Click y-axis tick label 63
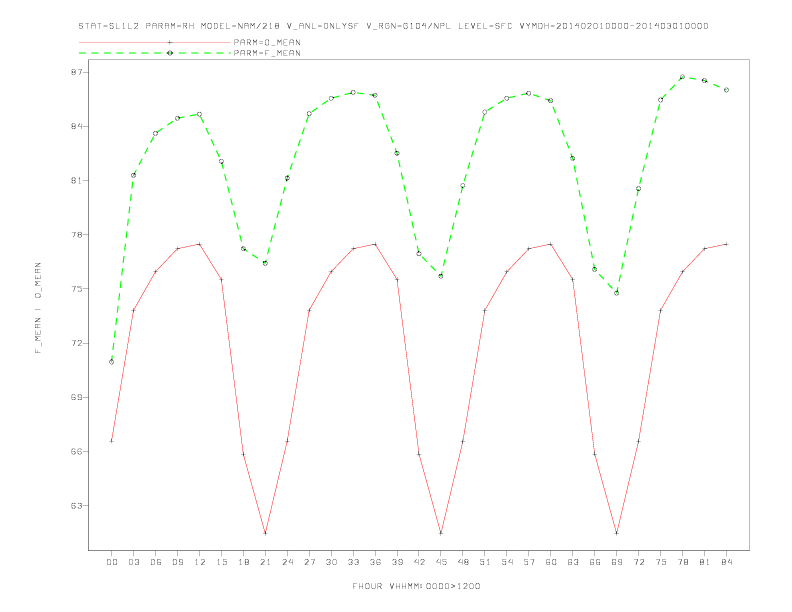The height and width of the screenshot is (612, 792). click(x=76, y=505)
